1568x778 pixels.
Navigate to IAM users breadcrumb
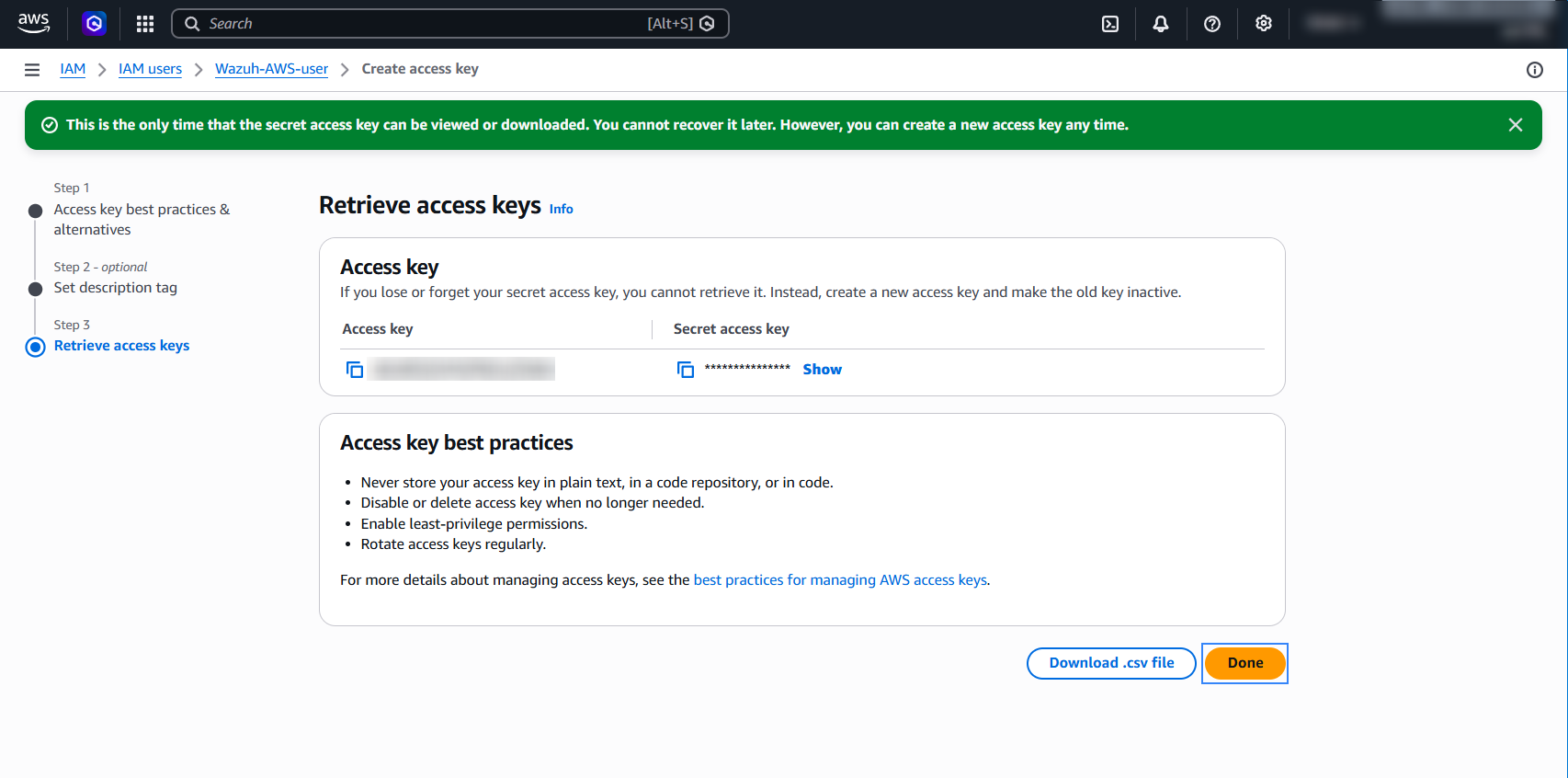[x=150, y=69]
